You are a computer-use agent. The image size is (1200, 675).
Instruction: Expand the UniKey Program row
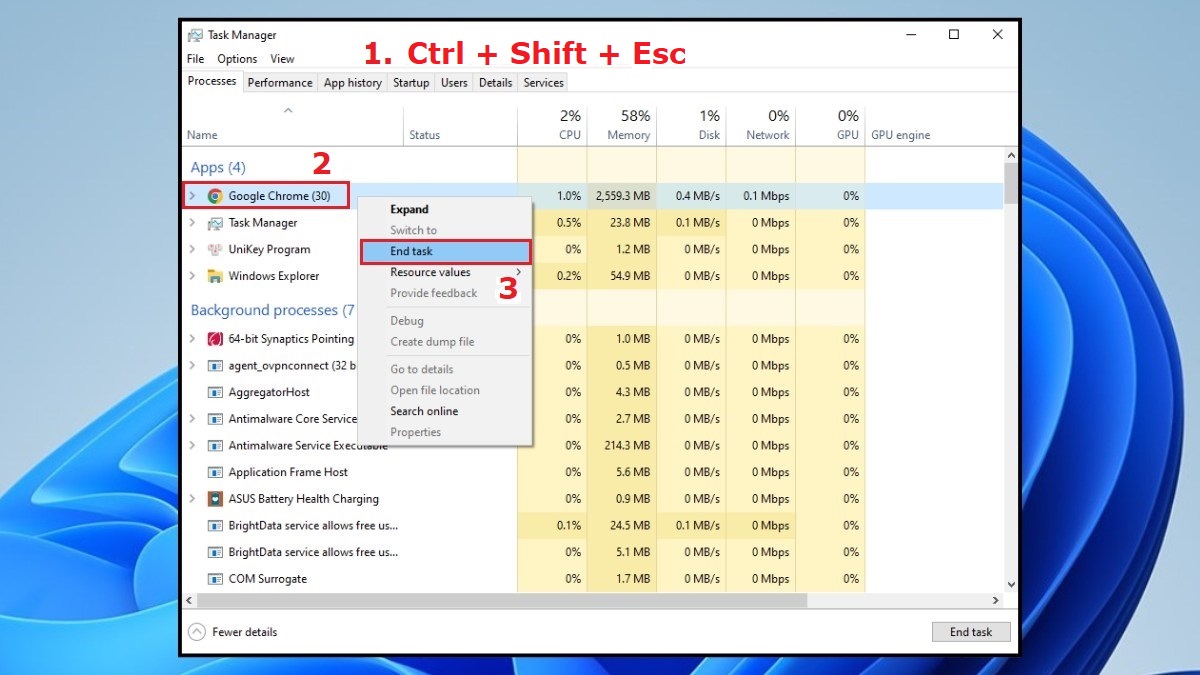click(x=192, y=250)
